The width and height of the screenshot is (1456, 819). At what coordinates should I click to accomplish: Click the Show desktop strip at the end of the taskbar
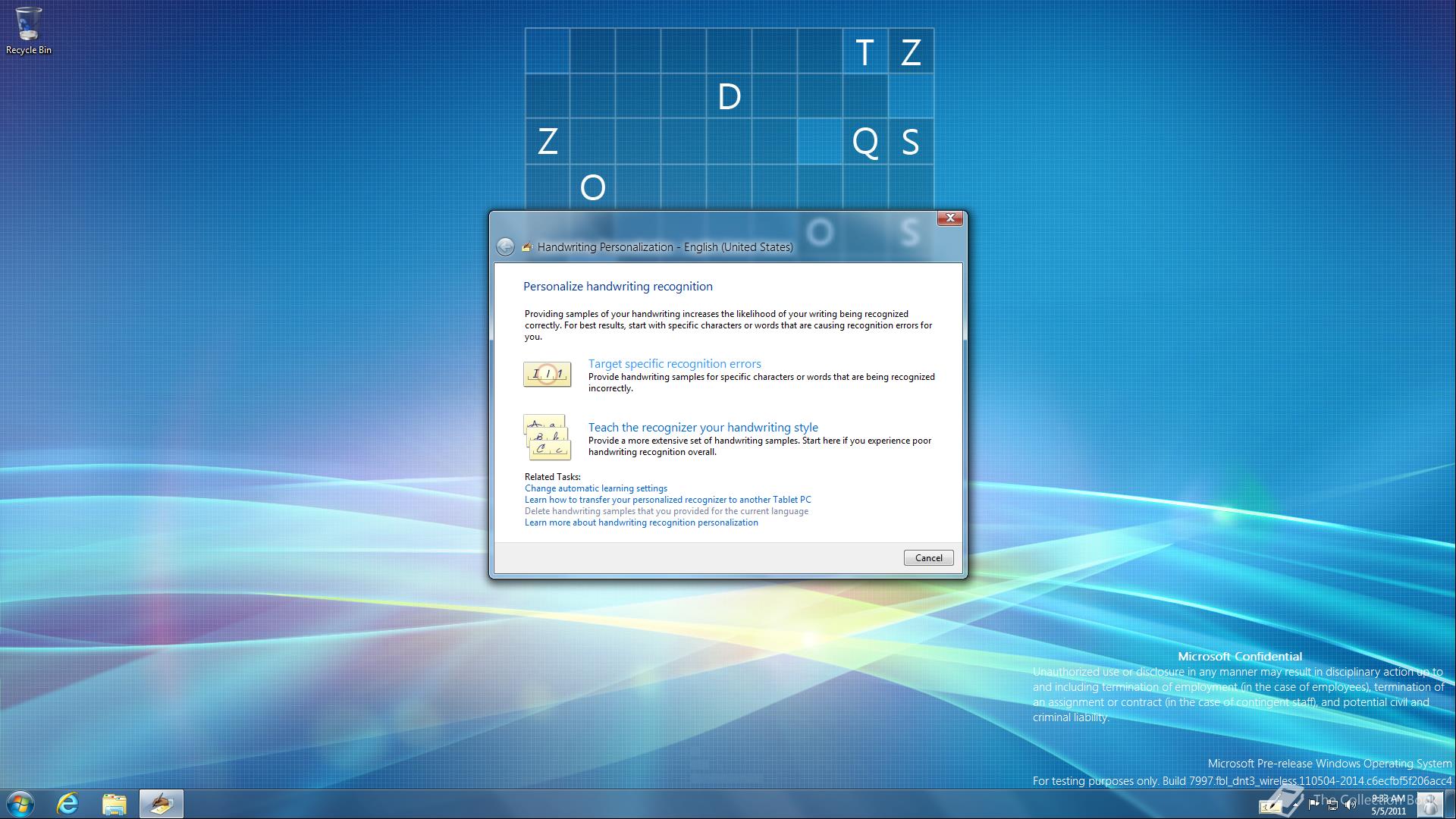pos(1450,804)
